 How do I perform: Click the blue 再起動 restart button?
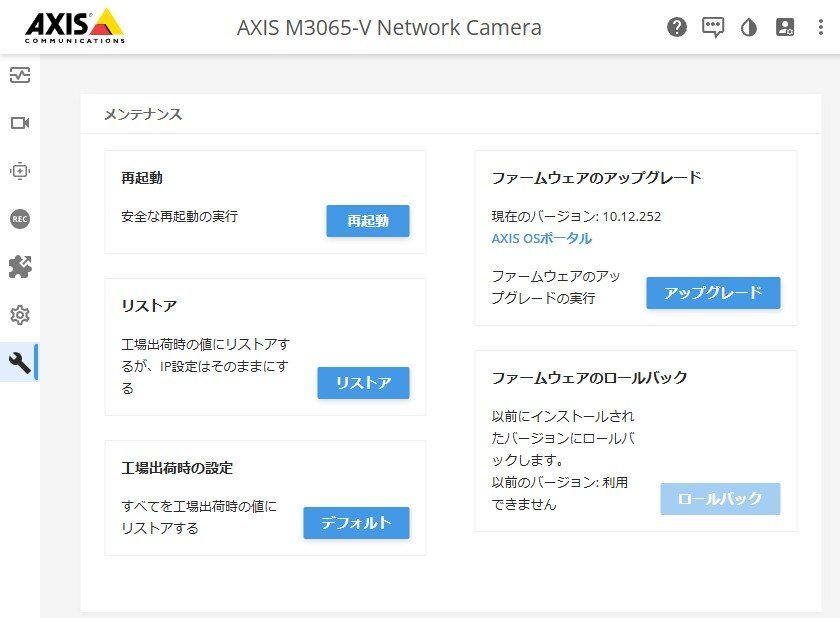click(x=368, y=221)
